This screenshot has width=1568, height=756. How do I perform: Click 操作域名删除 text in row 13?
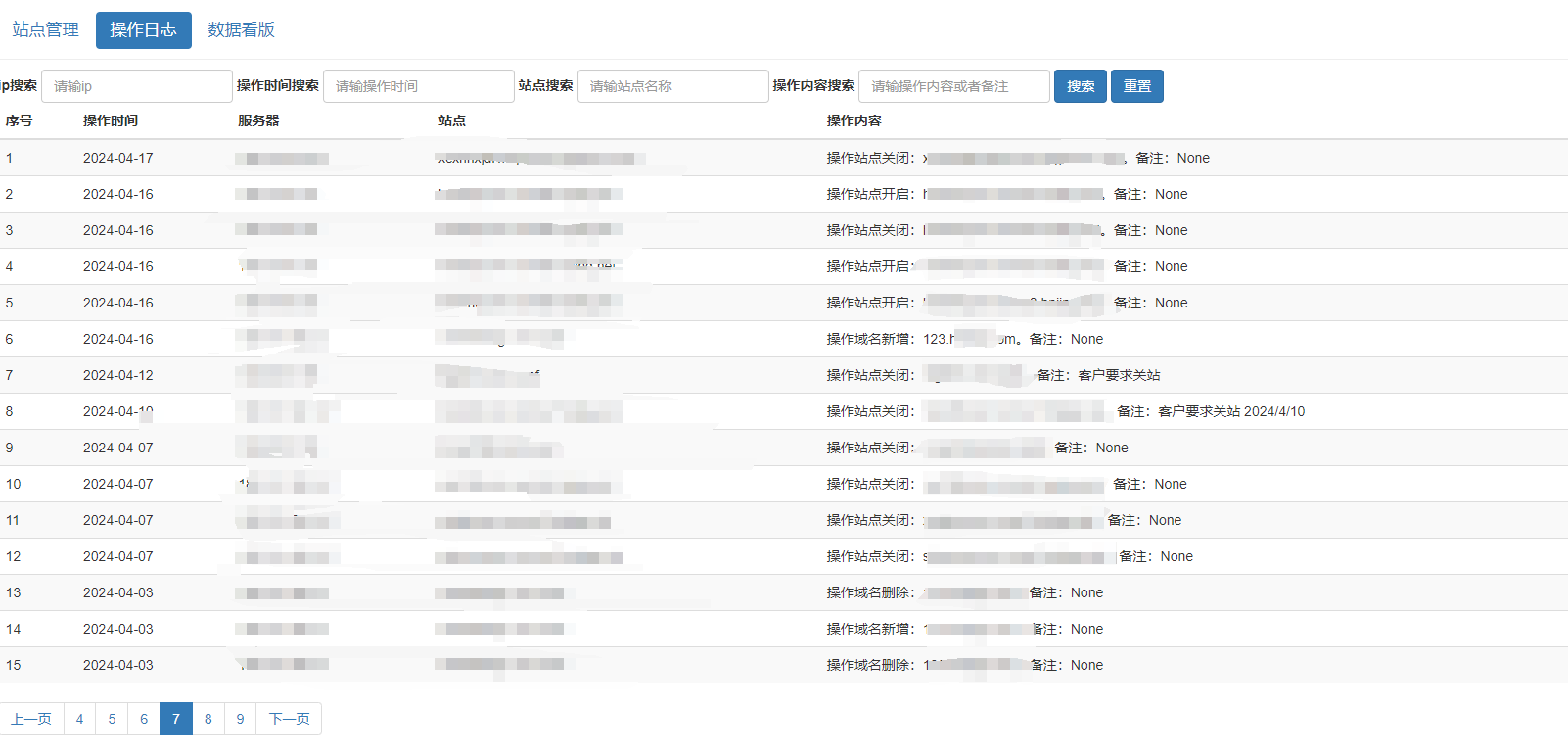[868, 592]
